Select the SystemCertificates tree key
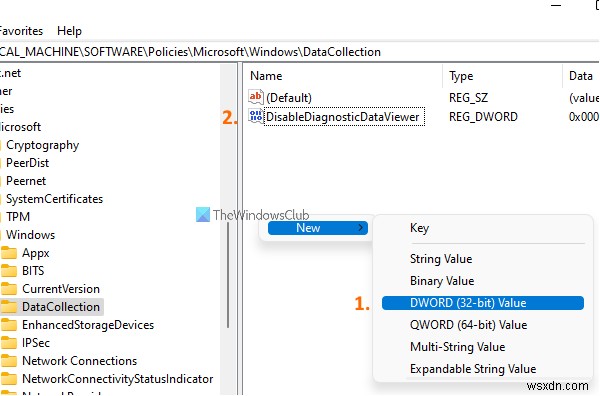Viewport: 600px width, 396px height. click(54, 199)
